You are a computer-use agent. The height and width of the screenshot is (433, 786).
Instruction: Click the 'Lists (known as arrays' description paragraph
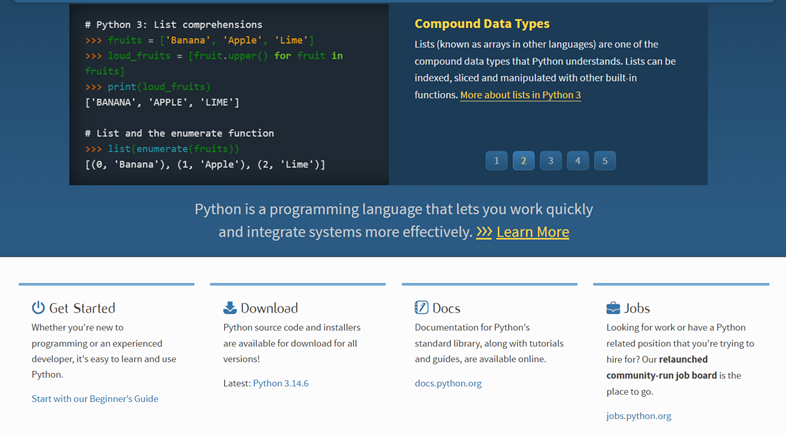point(545,69)
